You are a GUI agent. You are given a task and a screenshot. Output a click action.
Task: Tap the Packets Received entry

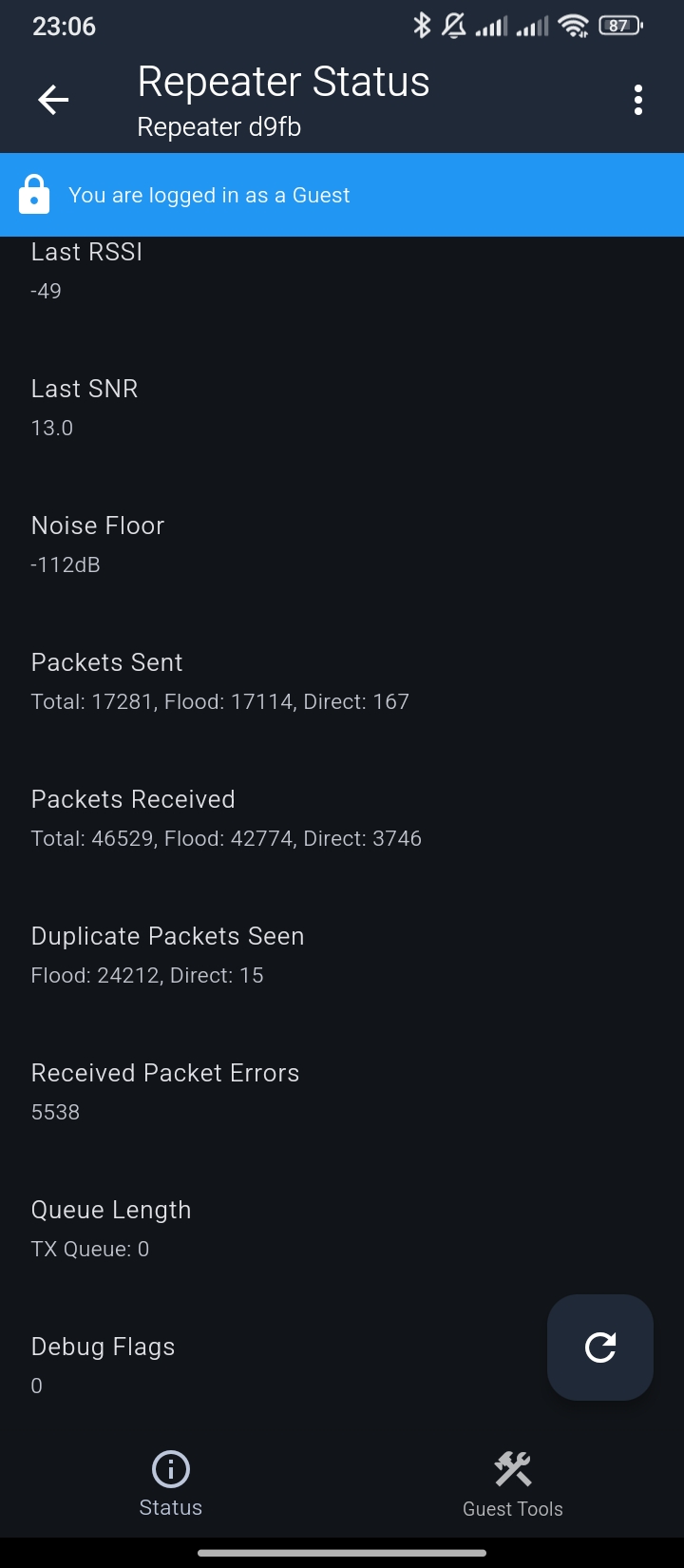[x=226, y=818]
